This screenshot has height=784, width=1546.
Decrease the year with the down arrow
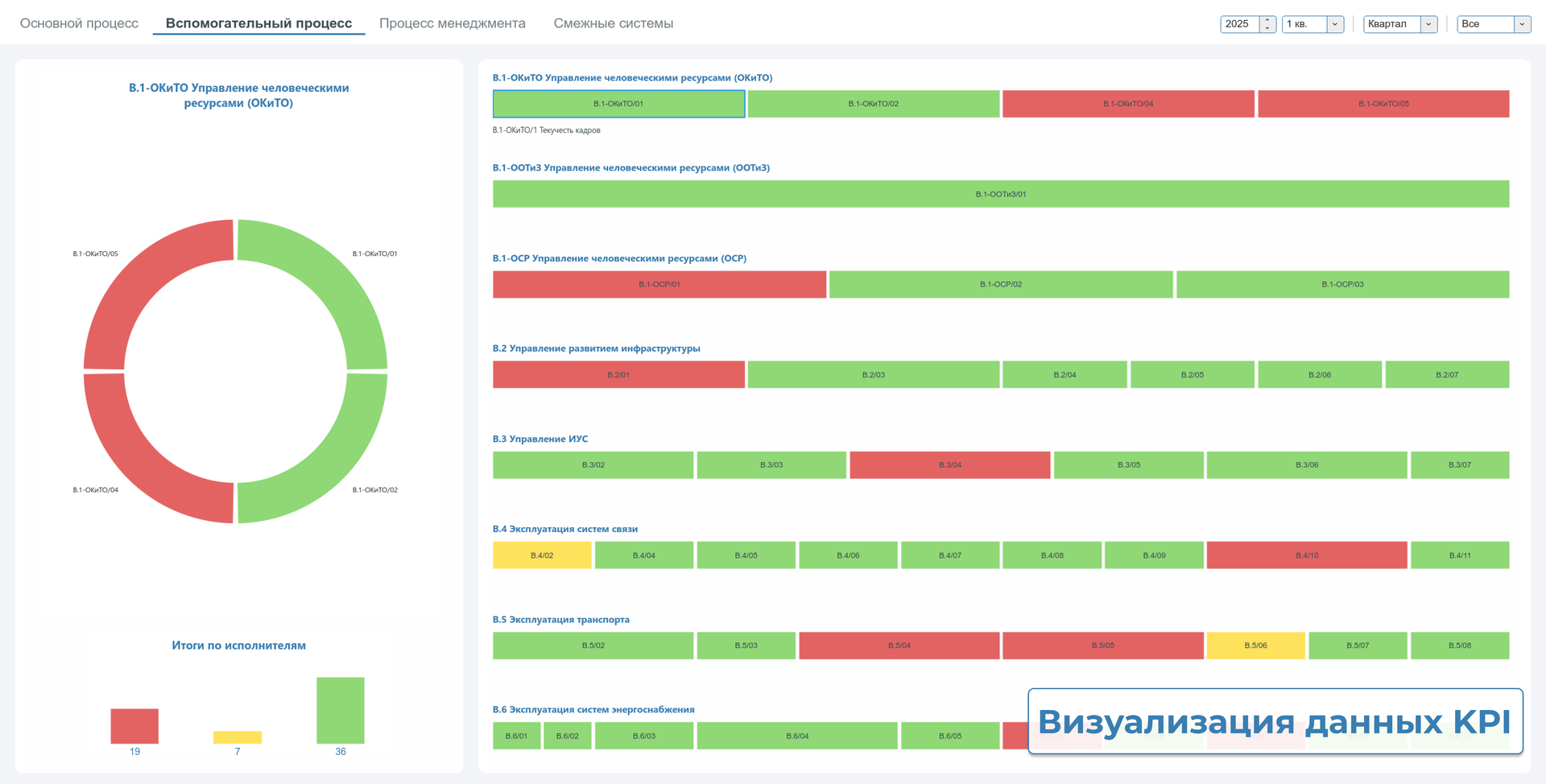pyautogui.click(x=1267, y=28)
